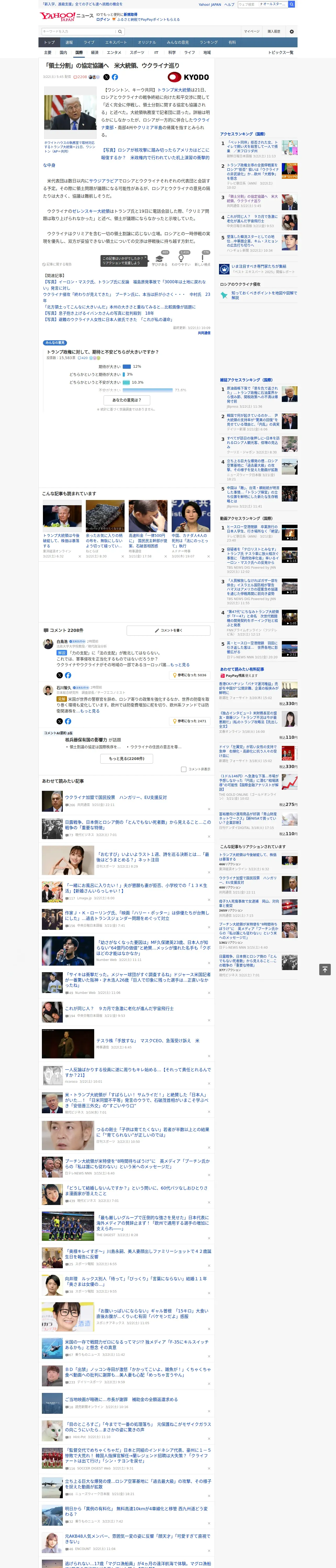The height and width of the screenshot is (1568, 336).
Task: Open the 経済 category tab
Action: [94, 52]
